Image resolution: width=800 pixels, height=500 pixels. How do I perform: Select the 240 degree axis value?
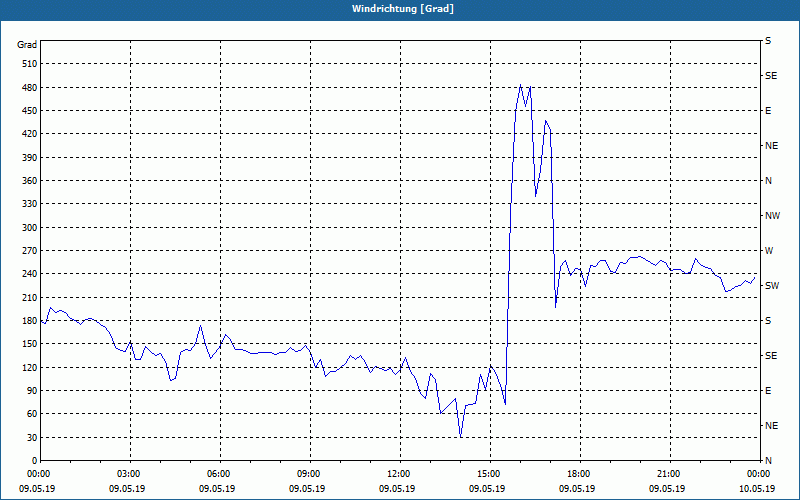coord(30,274)
